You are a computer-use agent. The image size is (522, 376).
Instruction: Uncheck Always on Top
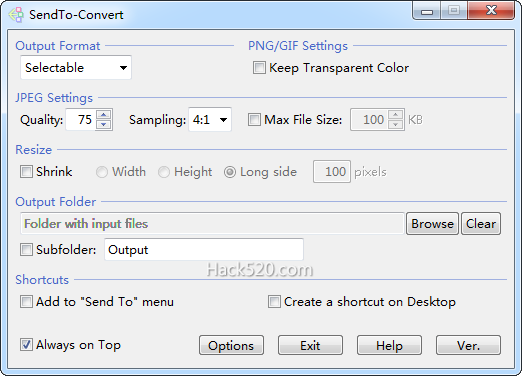coord(26,345)
